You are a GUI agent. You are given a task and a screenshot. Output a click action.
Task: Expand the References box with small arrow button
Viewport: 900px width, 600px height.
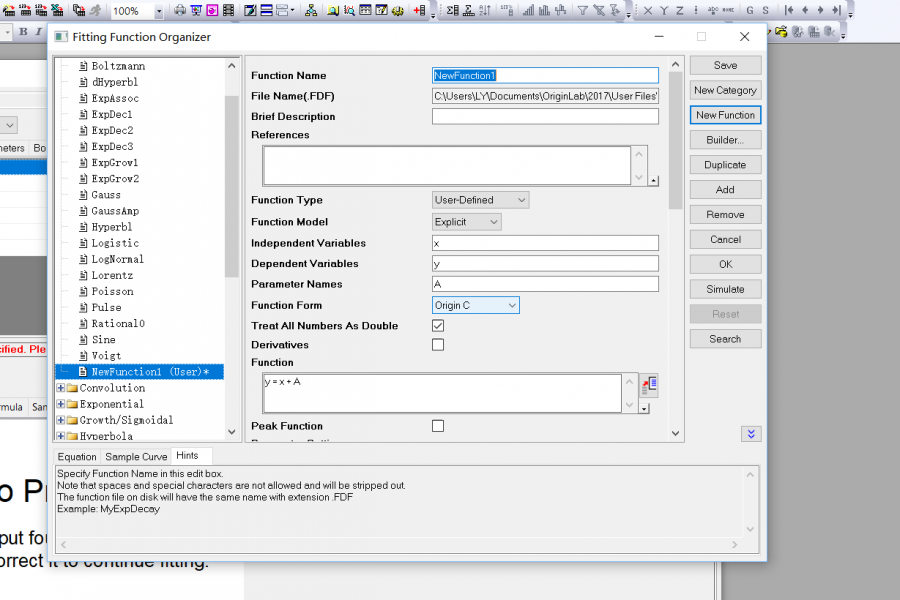[654, 181]
